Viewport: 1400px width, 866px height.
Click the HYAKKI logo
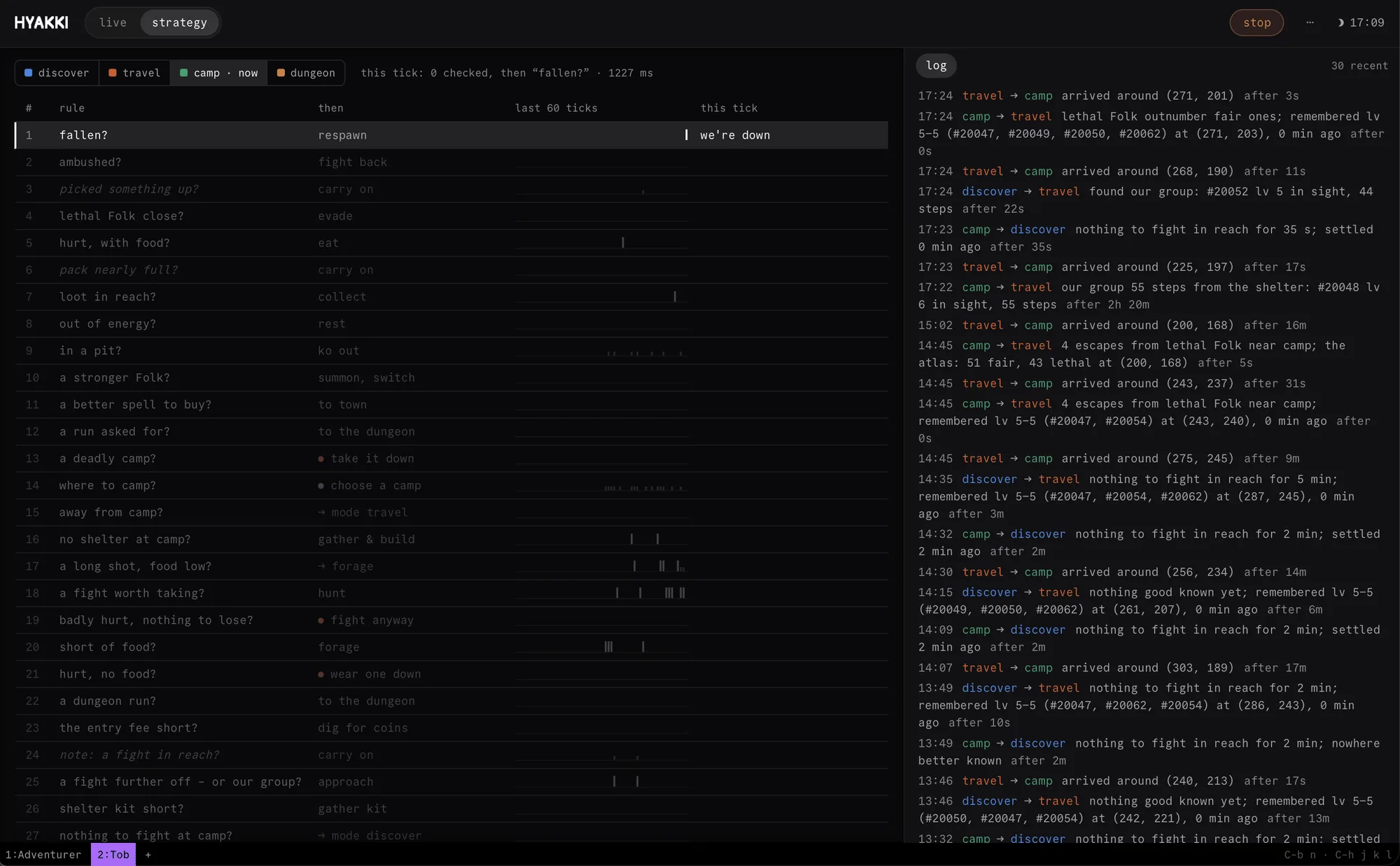click(x=41, y=22)
